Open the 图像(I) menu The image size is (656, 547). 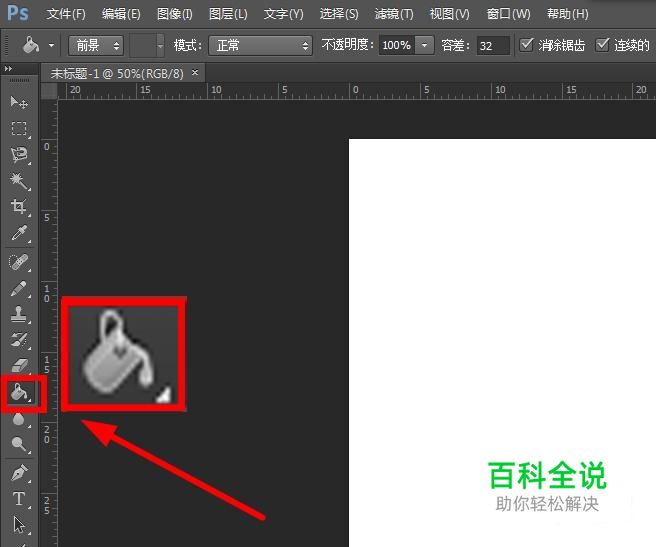tap(174, 14)
